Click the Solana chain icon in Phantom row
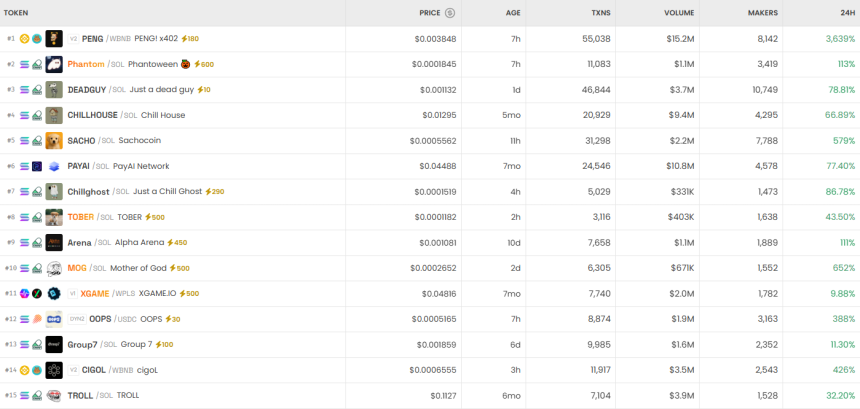 25,64
